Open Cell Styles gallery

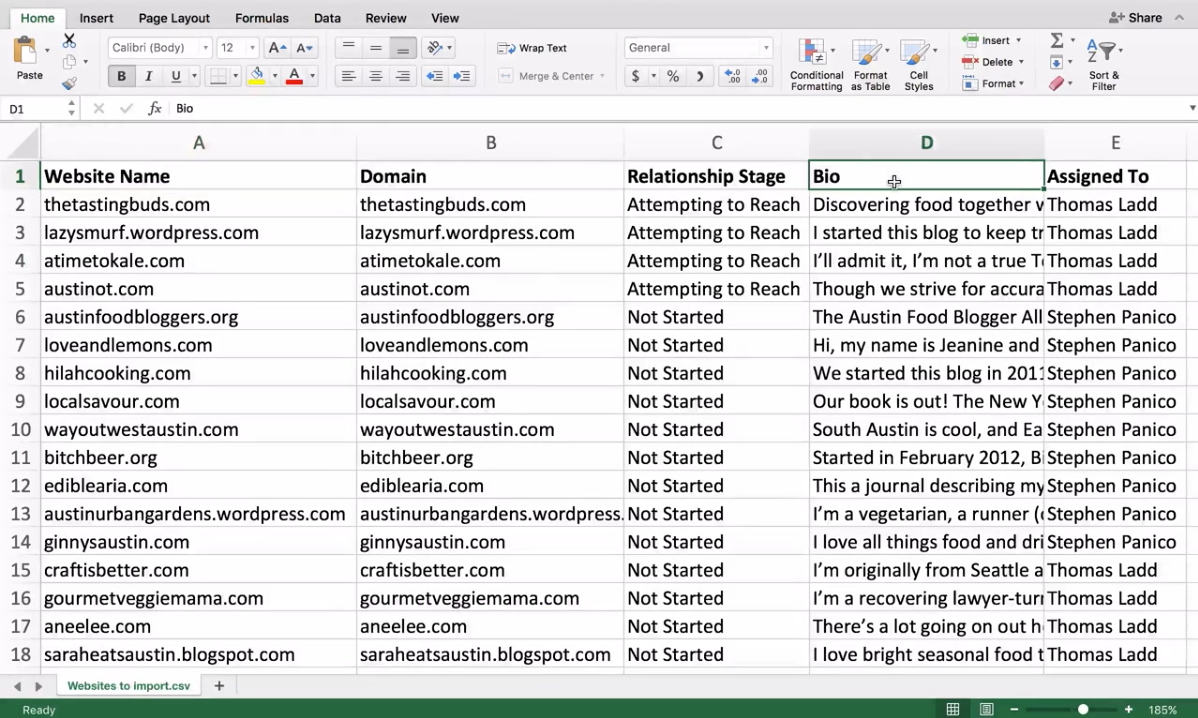[x=918, y=65]
